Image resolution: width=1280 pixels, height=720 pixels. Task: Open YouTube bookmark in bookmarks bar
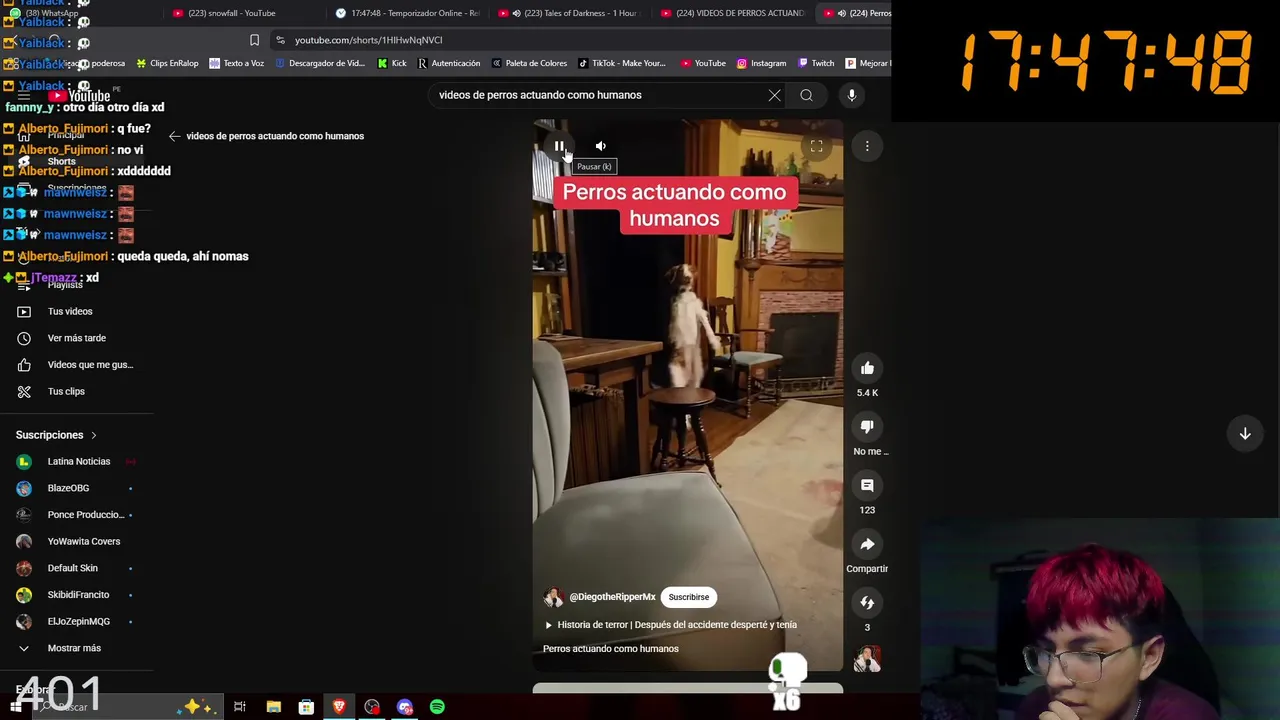tap(703, 63)
